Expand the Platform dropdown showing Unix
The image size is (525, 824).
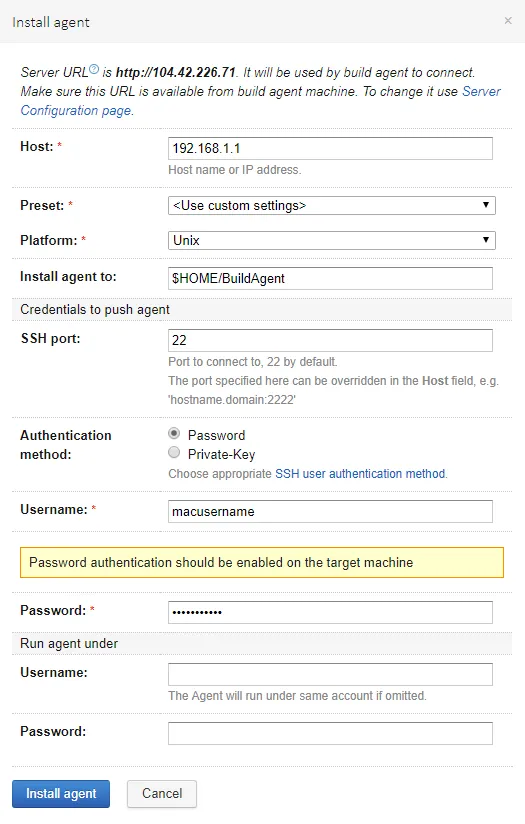332,240
